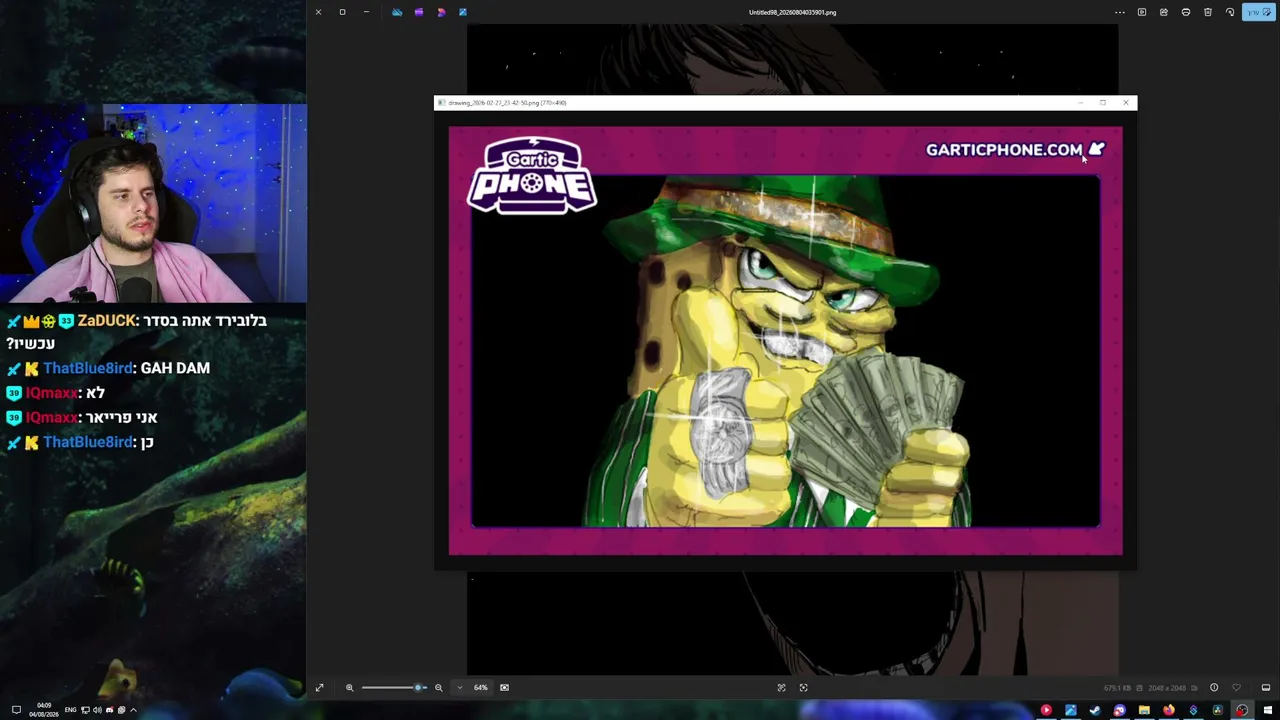Open OBS Studio from the taskbar
1280x720 pixels.
click(x=1242, y=710)
